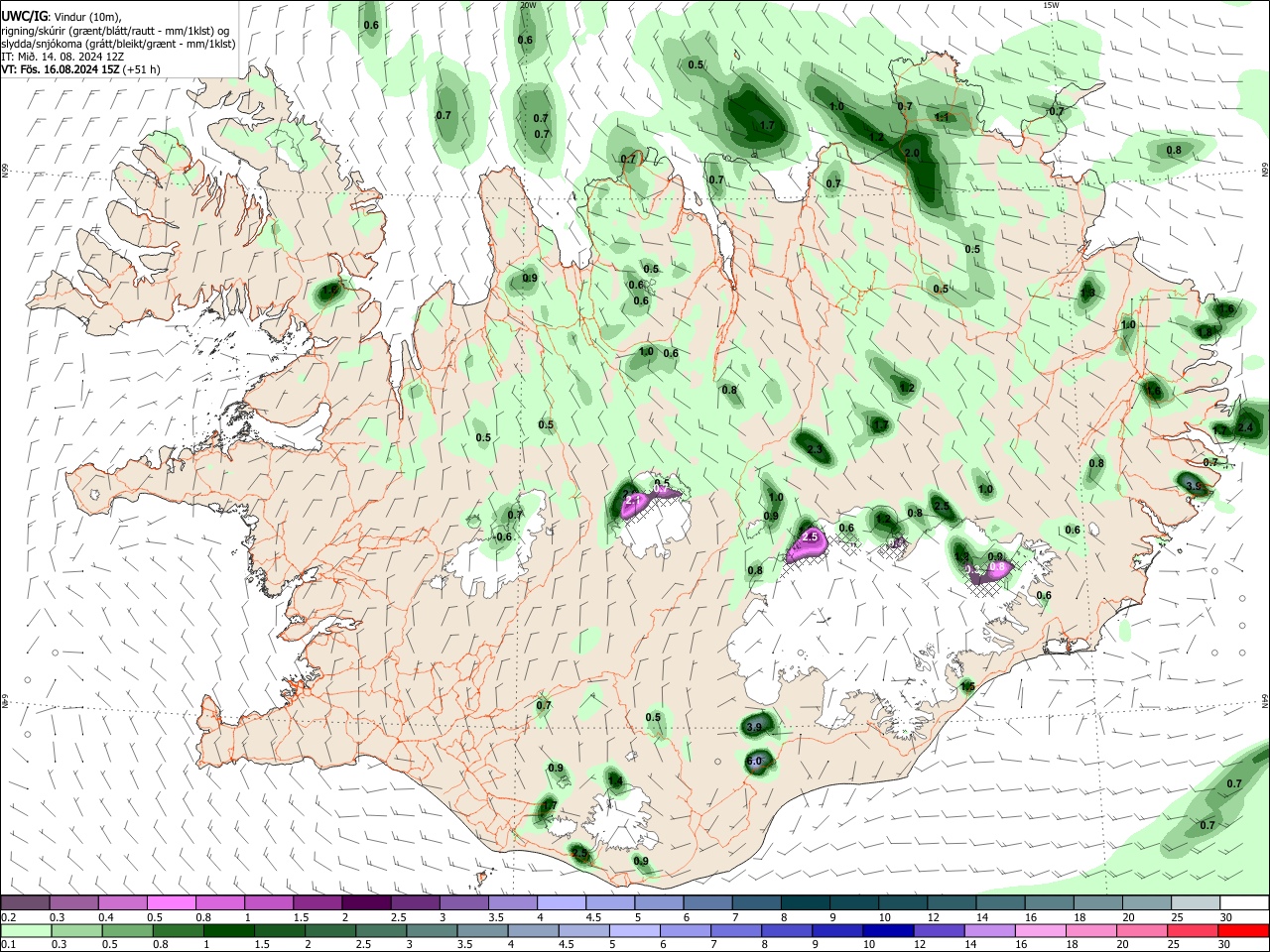
Task: Click the valid time VT: Fös. 16.08.2024 15Z
Action: [61, 69]
